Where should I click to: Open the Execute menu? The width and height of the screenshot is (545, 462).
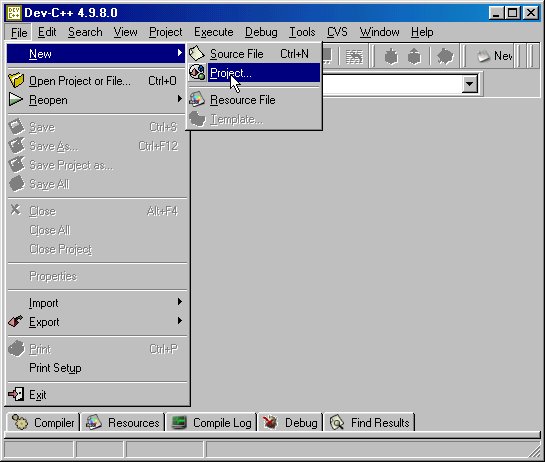[213, 32]
